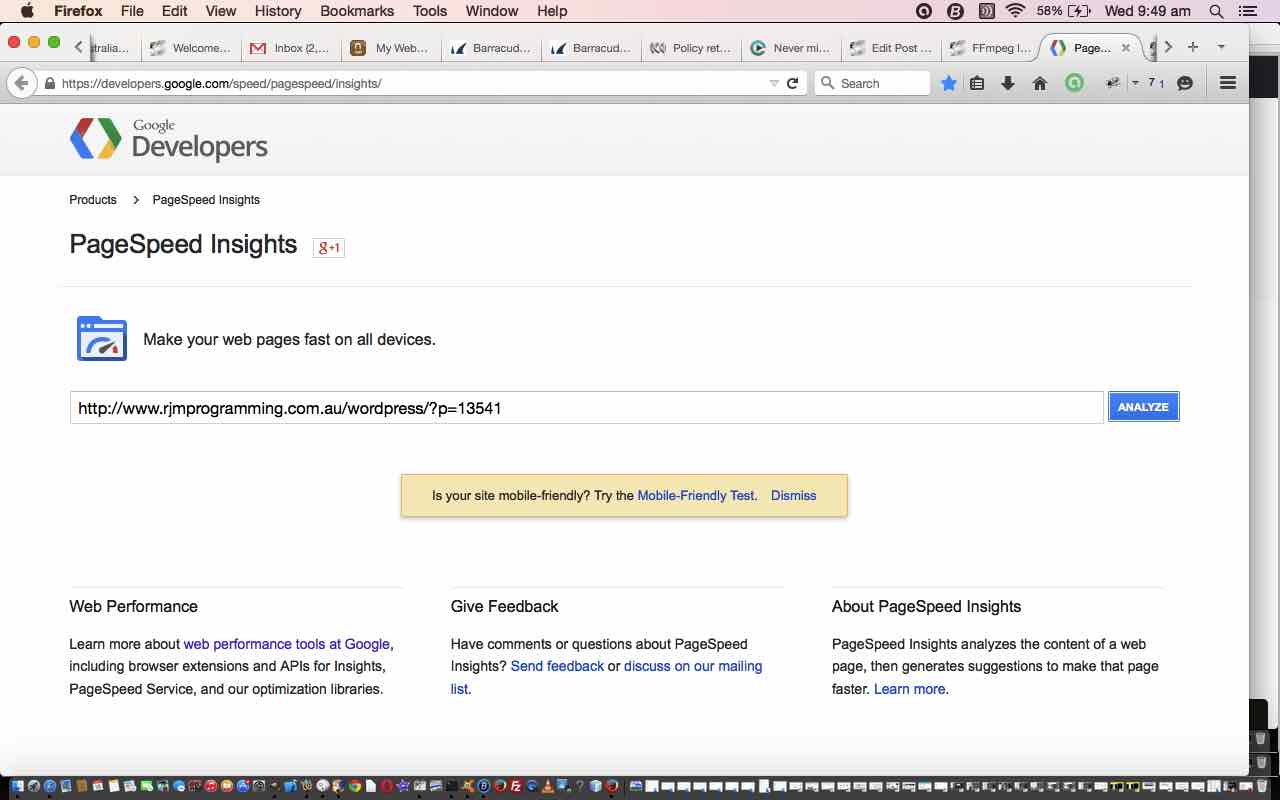Click the magnifier in the search box

(x=827, y=83)
